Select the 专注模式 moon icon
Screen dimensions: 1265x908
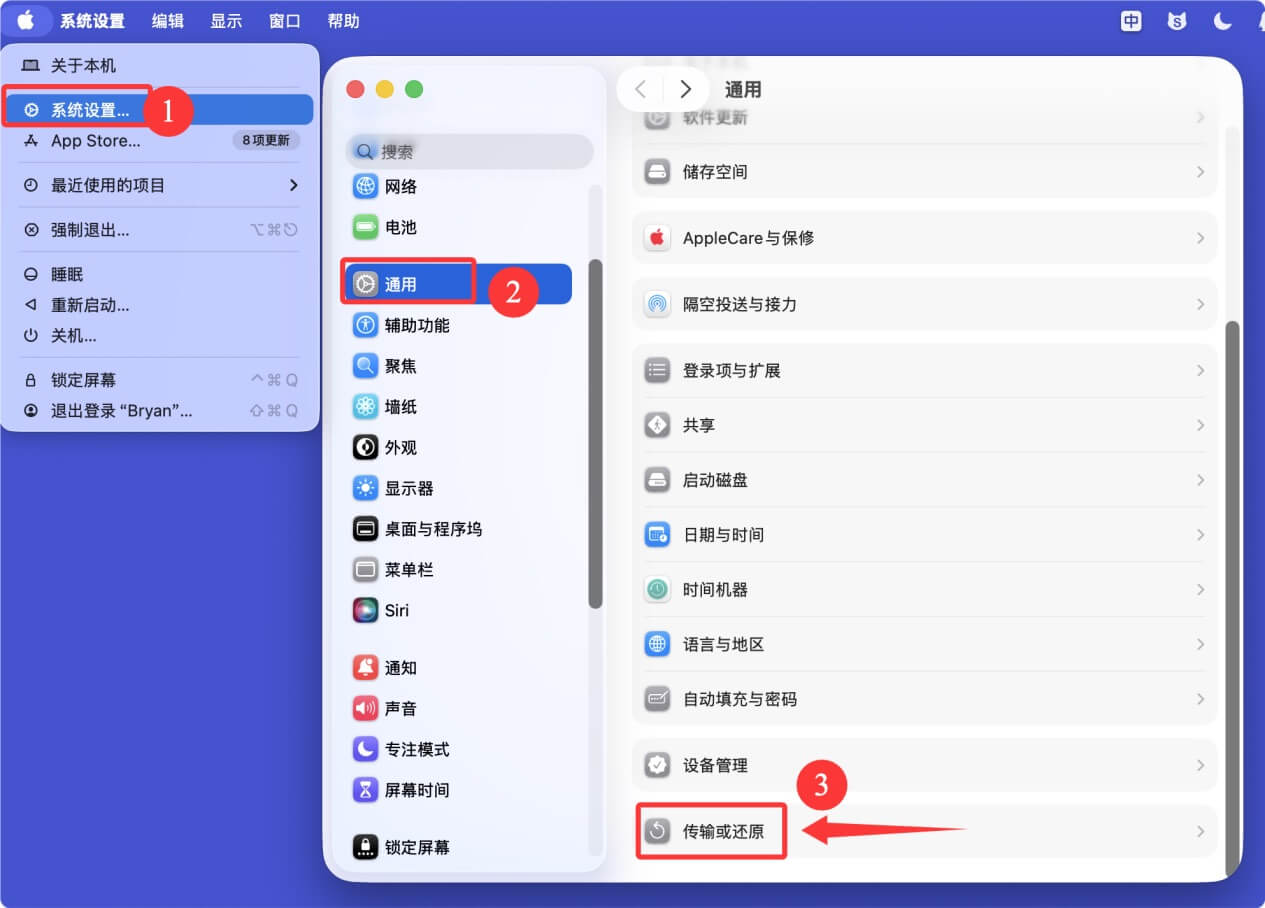click(x=366, y=749)
